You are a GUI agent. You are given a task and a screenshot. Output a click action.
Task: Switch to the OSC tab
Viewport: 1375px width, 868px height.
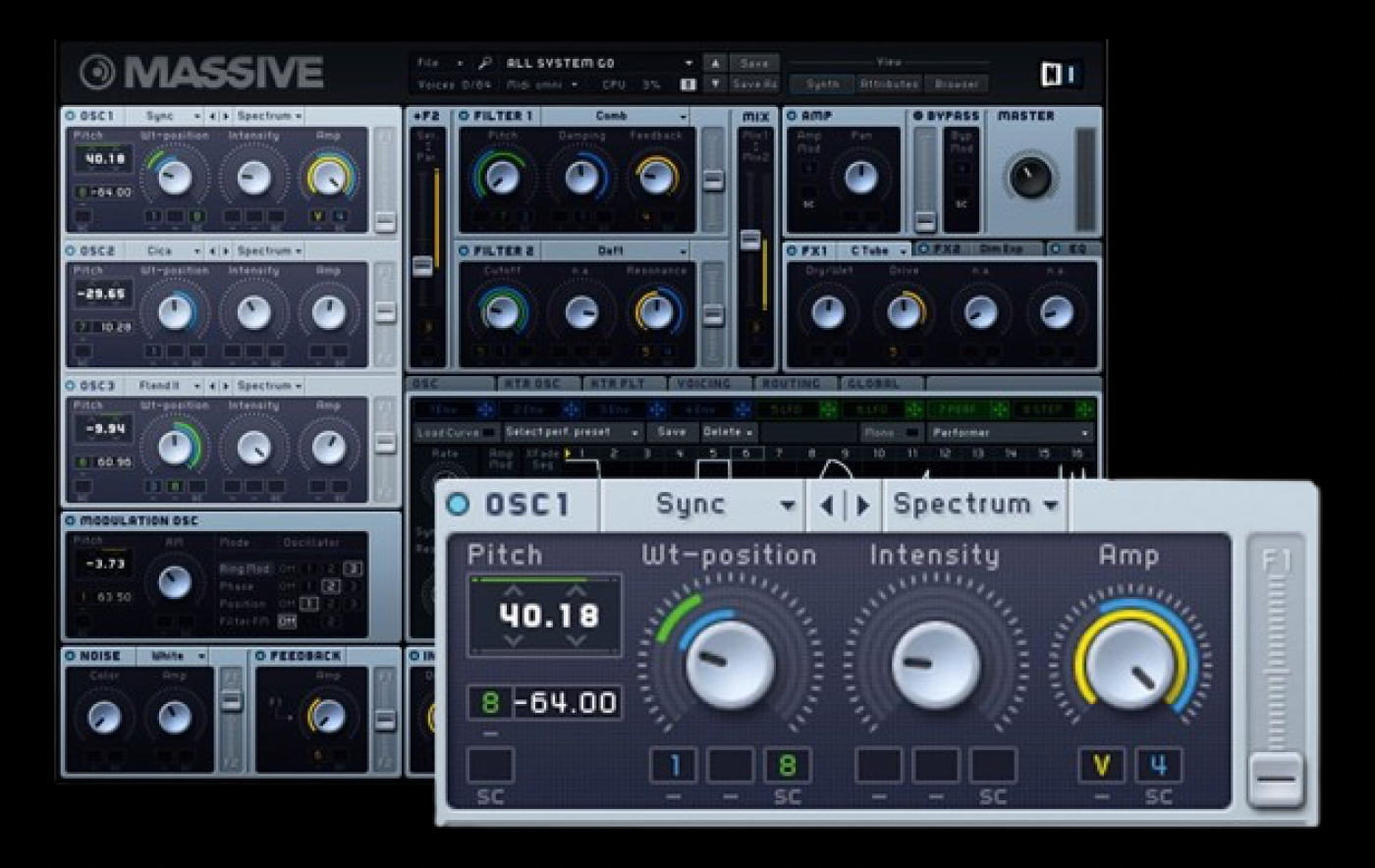click(x=451, y=384)
